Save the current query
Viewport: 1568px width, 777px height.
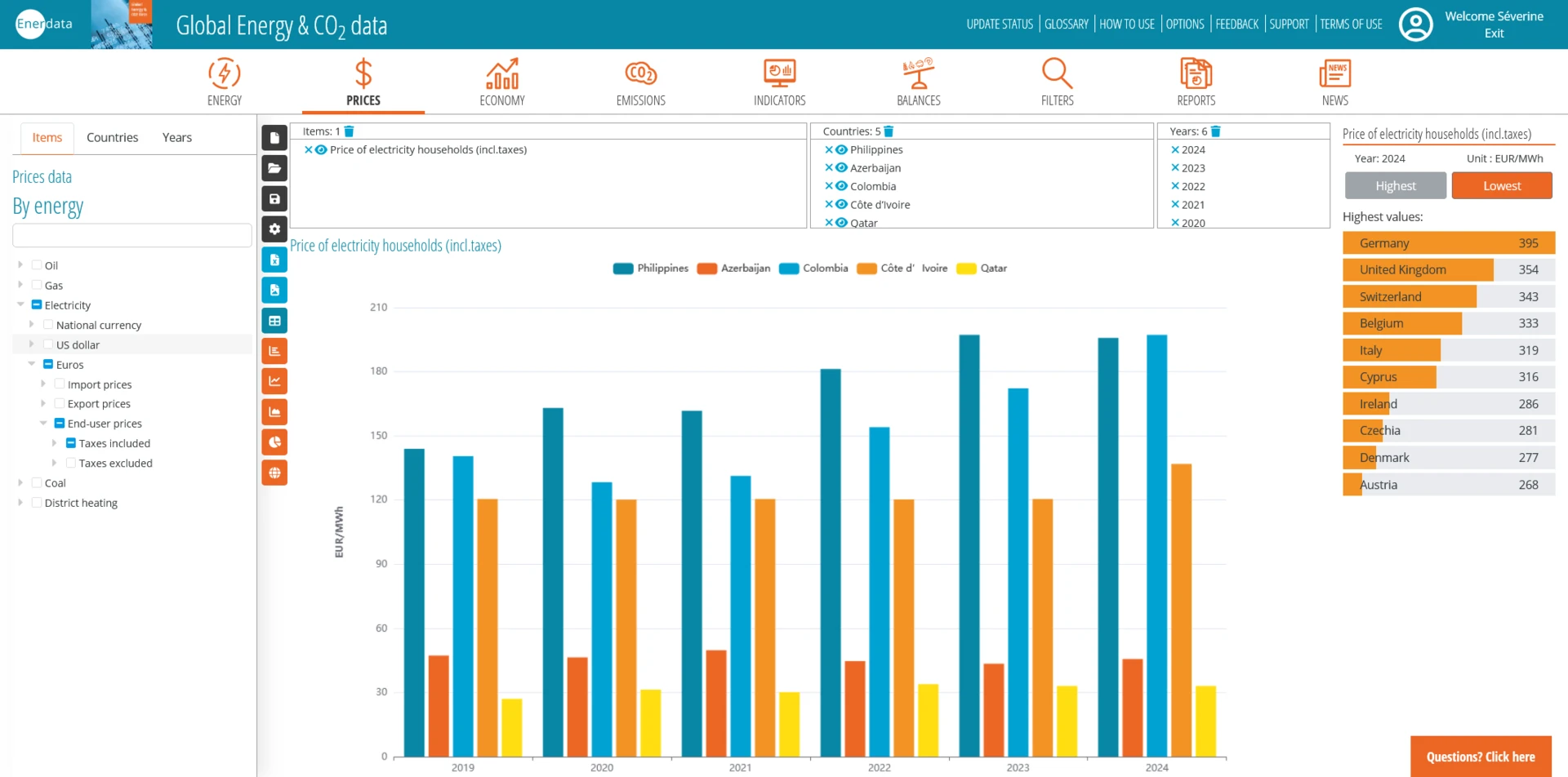(274, 198)
